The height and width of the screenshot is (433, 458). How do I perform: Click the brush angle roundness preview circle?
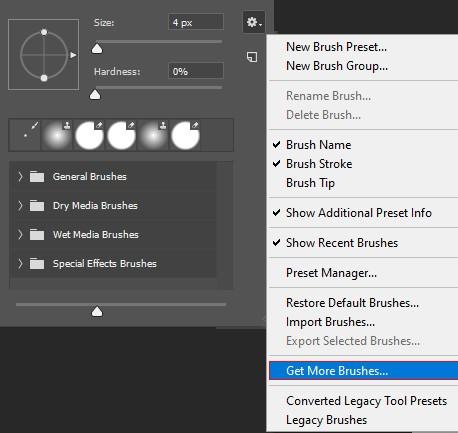click(x=44, y=55)
